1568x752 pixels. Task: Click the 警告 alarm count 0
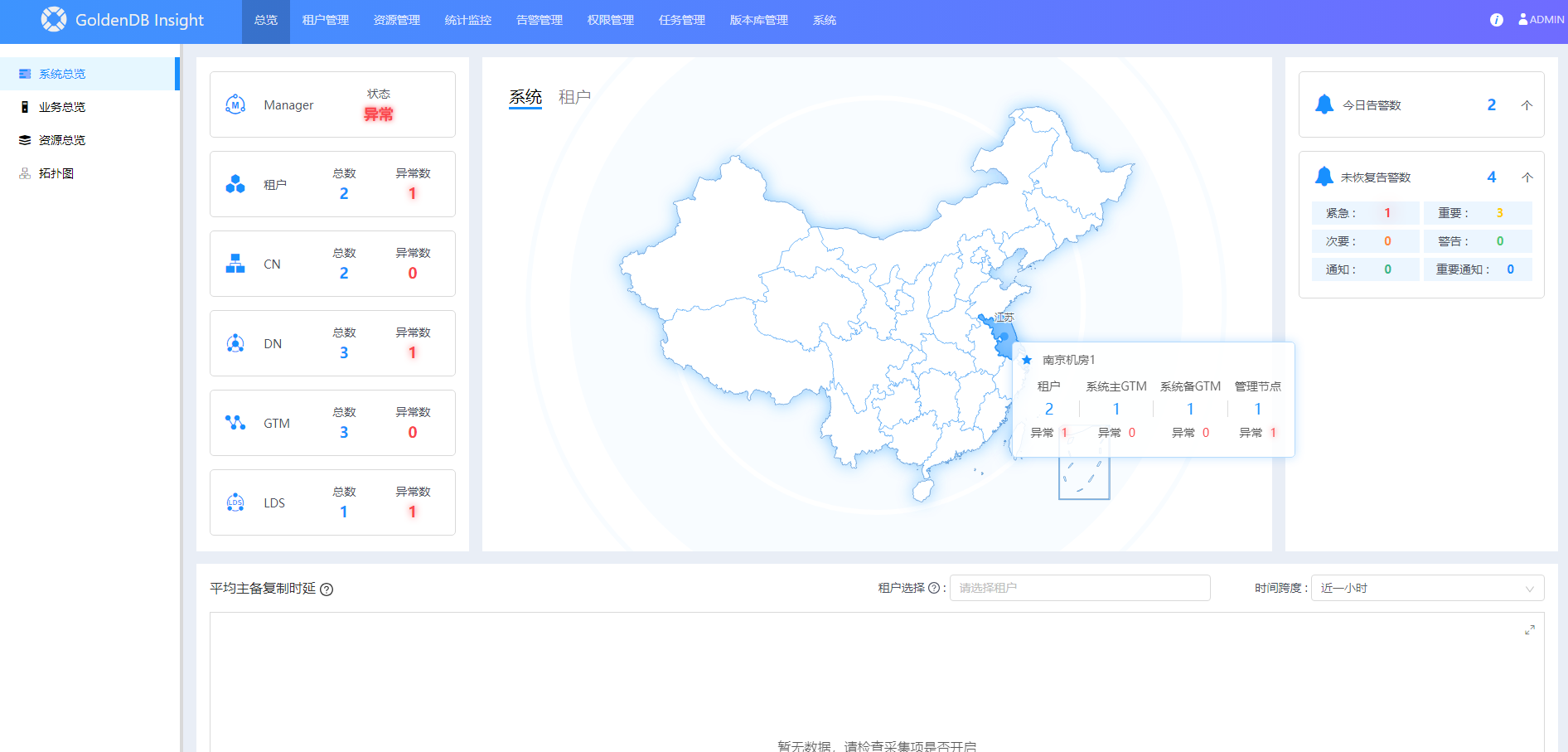[1499, 241]
